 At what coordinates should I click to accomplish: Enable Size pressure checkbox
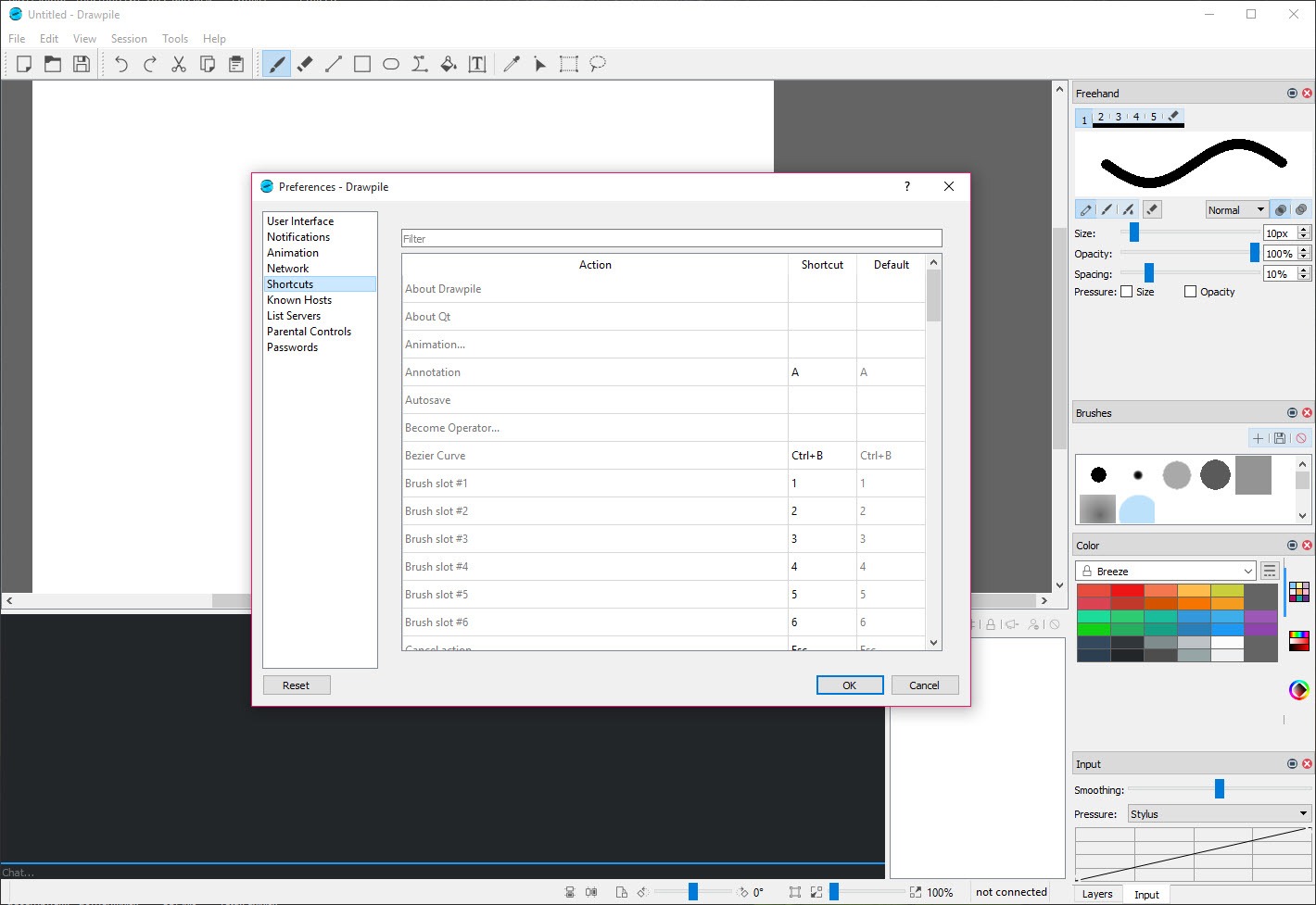[x=1127, y=292]
